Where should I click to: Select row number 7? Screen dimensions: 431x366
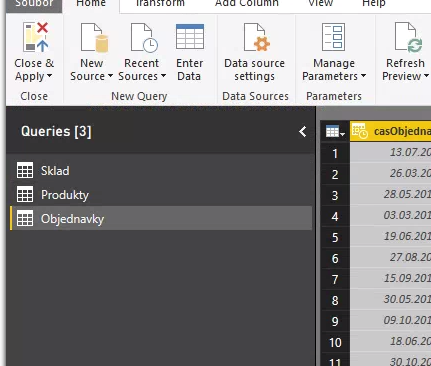(x=335, y=279)
